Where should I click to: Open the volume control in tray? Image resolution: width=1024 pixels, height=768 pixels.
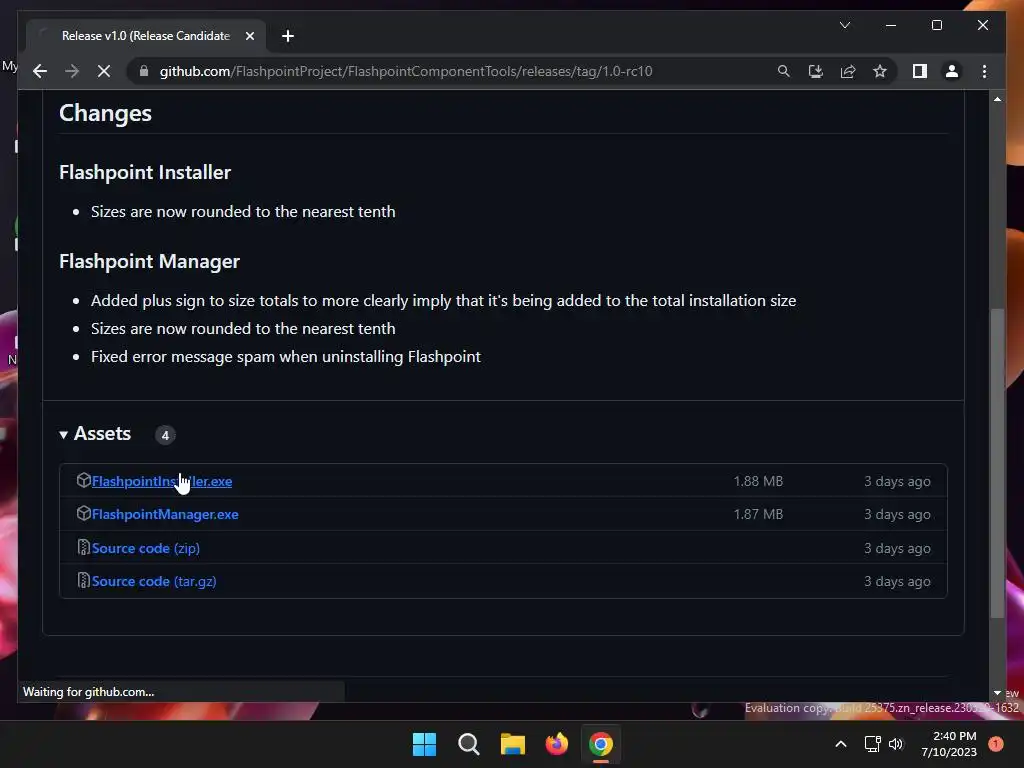pos(896,744)
